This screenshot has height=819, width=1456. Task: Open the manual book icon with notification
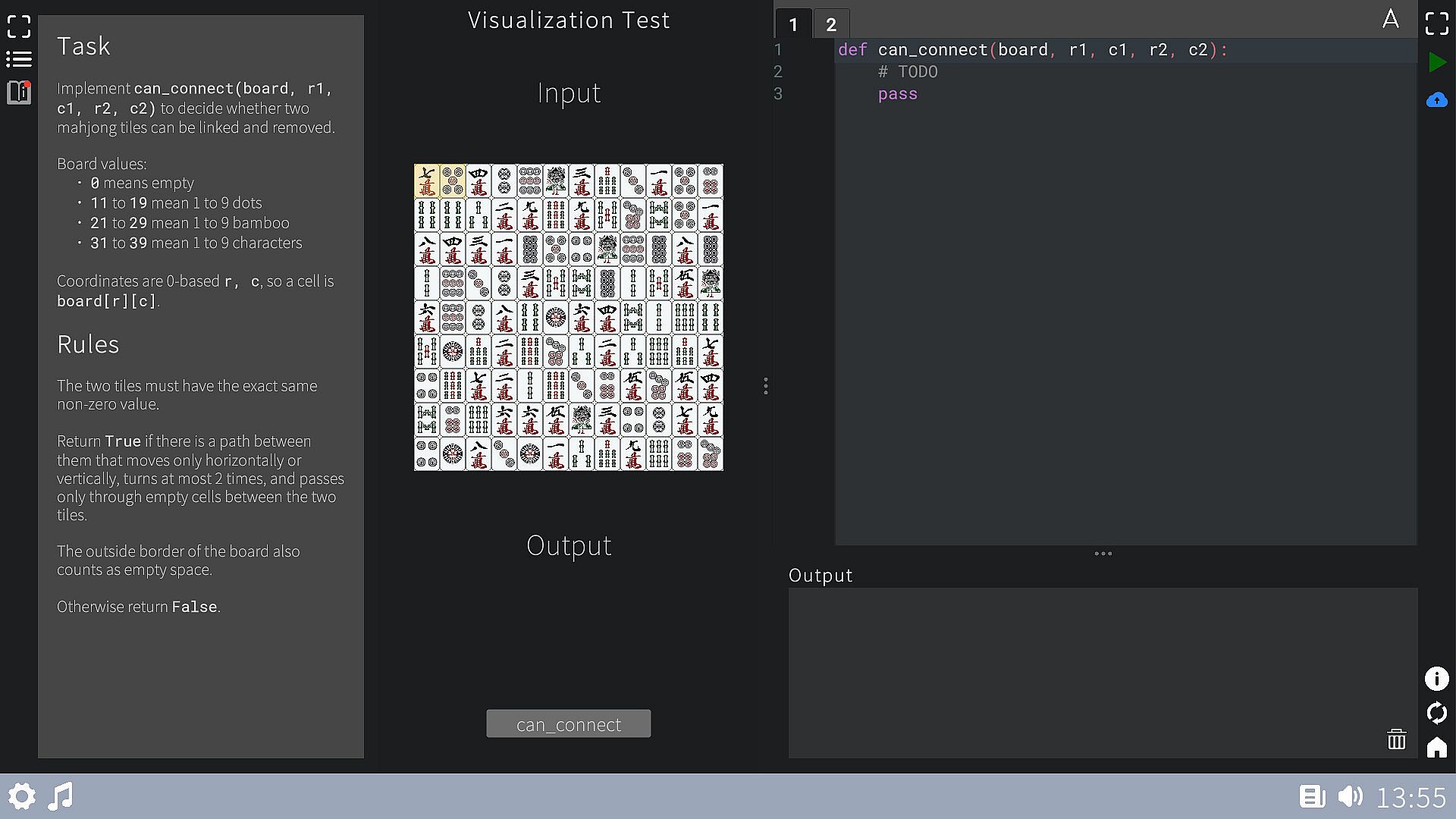point(19,93)
